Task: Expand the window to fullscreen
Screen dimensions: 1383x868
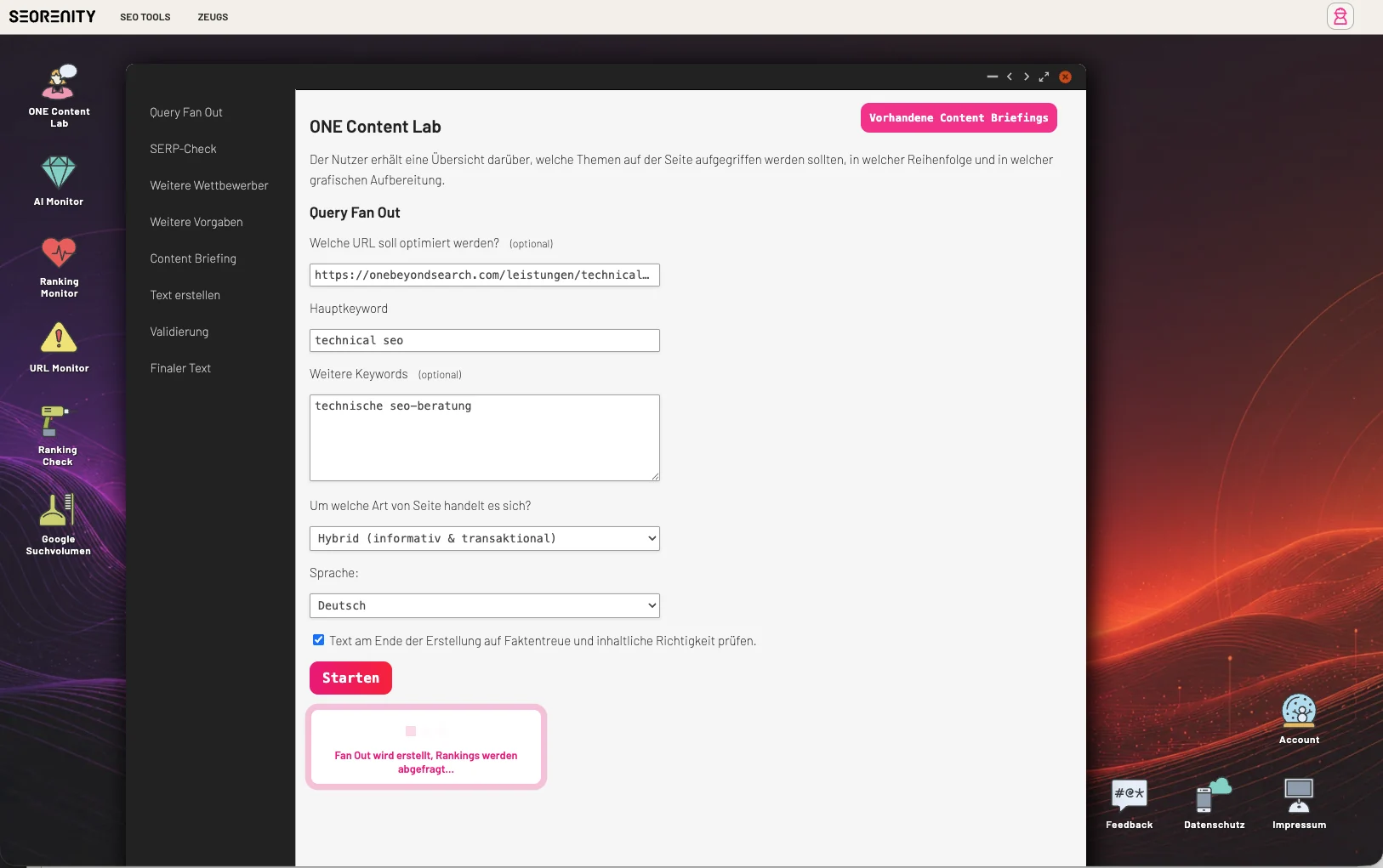Action: (1044, 77)
